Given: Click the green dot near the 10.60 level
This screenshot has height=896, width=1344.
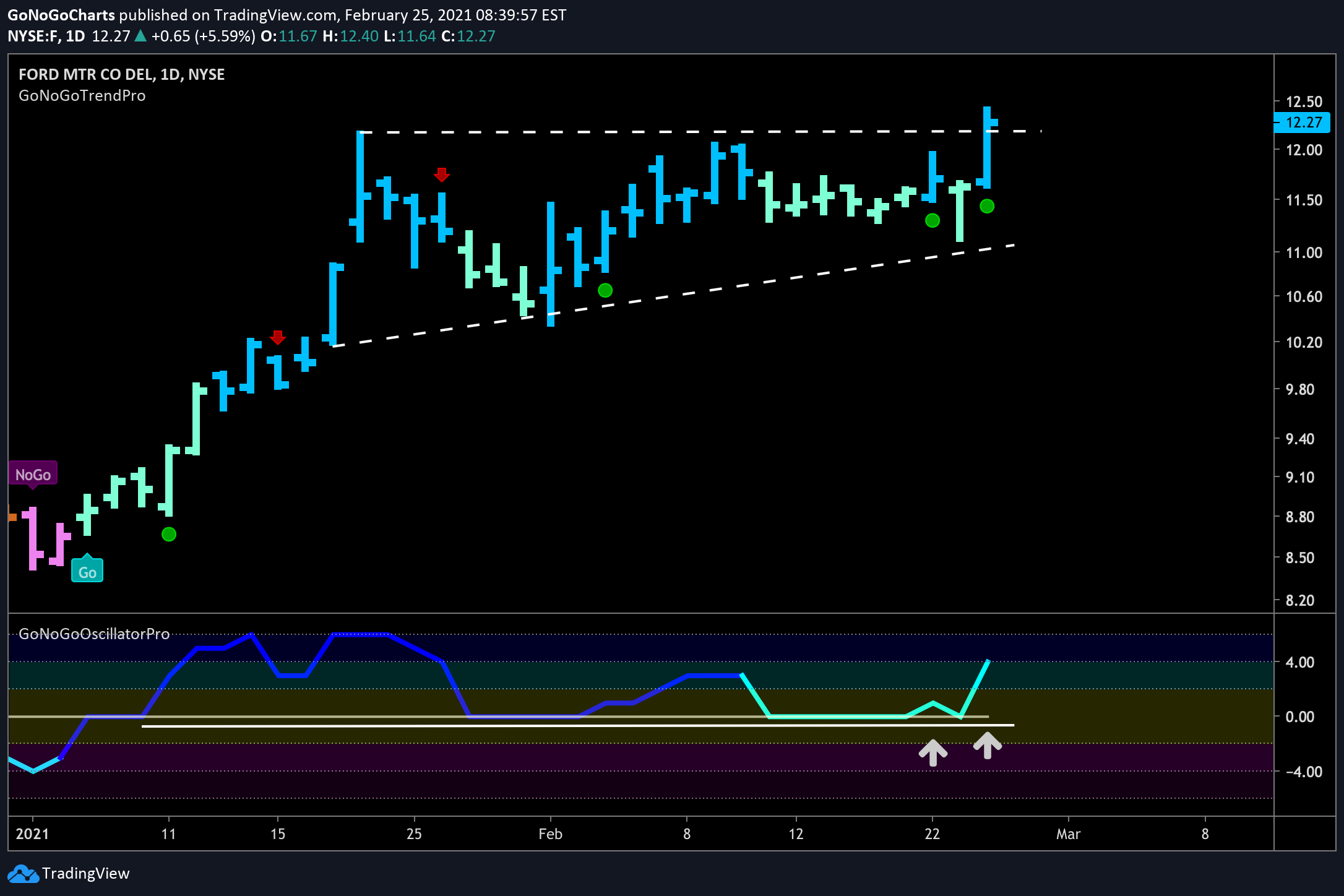Looking at the screenshot, I should click(x=605, y=290).
